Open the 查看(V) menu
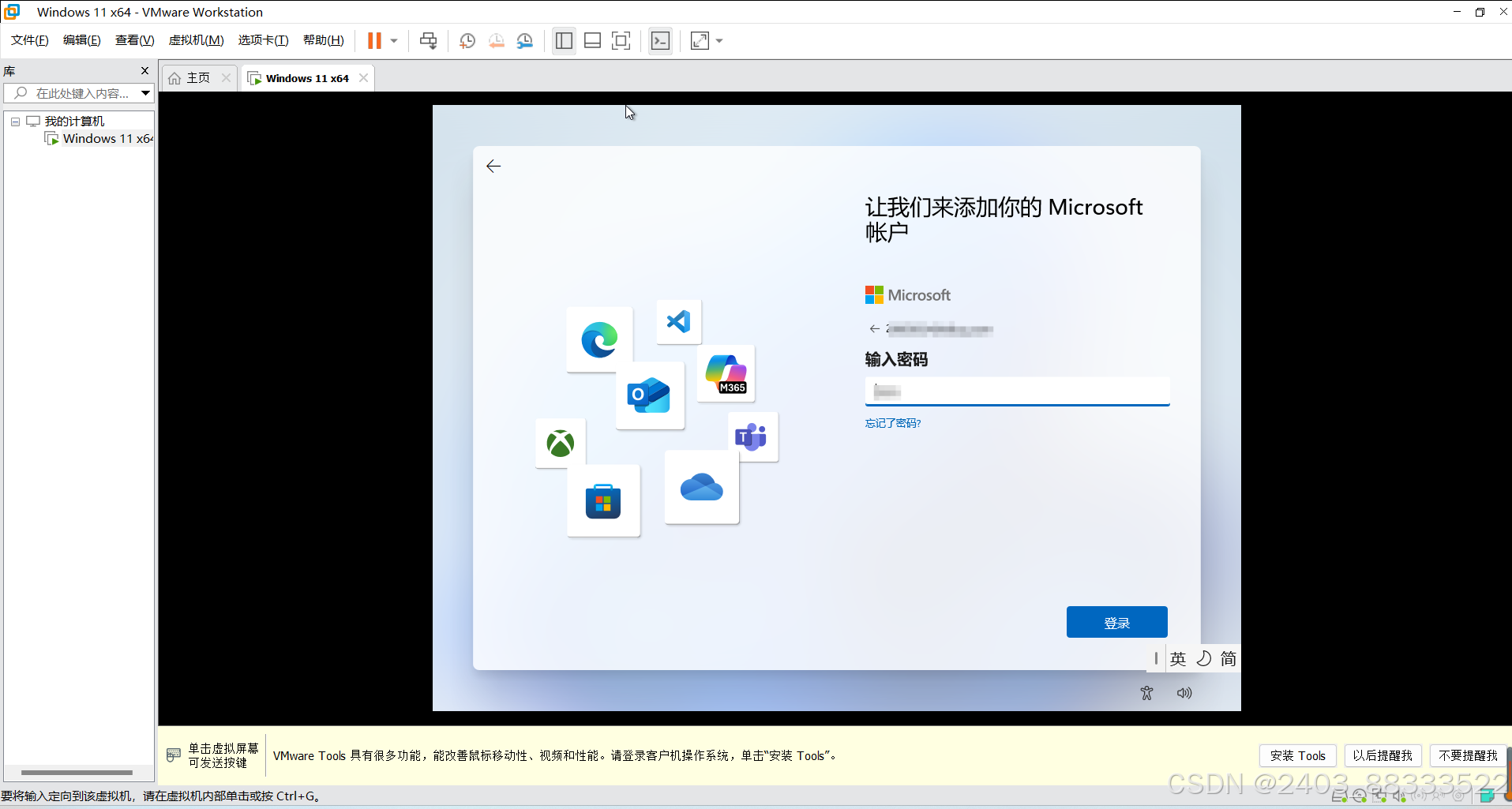This screenshot has width=1512, height=809. point(134,40)
